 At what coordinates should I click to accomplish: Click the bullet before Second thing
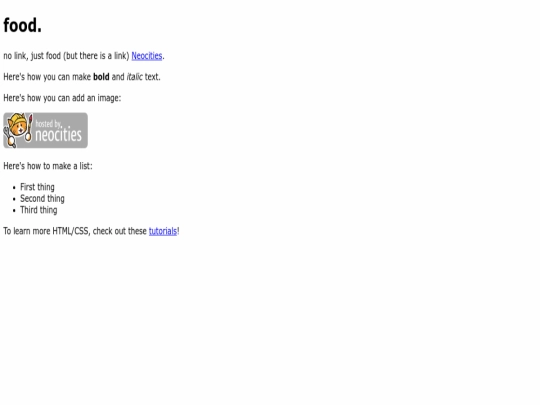14,199
